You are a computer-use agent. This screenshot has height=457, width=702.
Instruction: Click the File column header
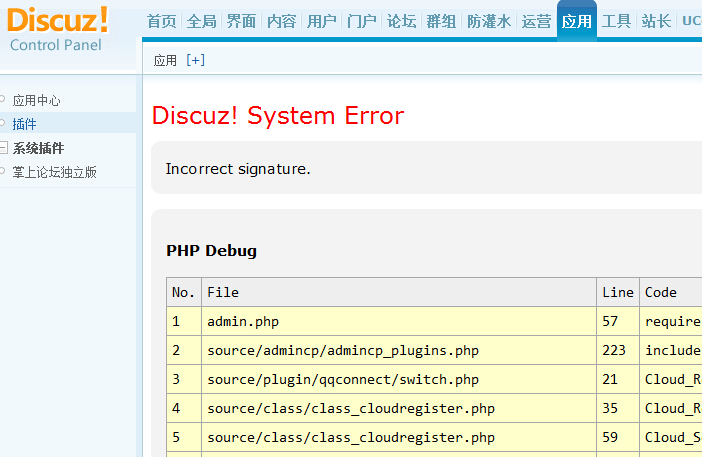click(x=399, y=292)
